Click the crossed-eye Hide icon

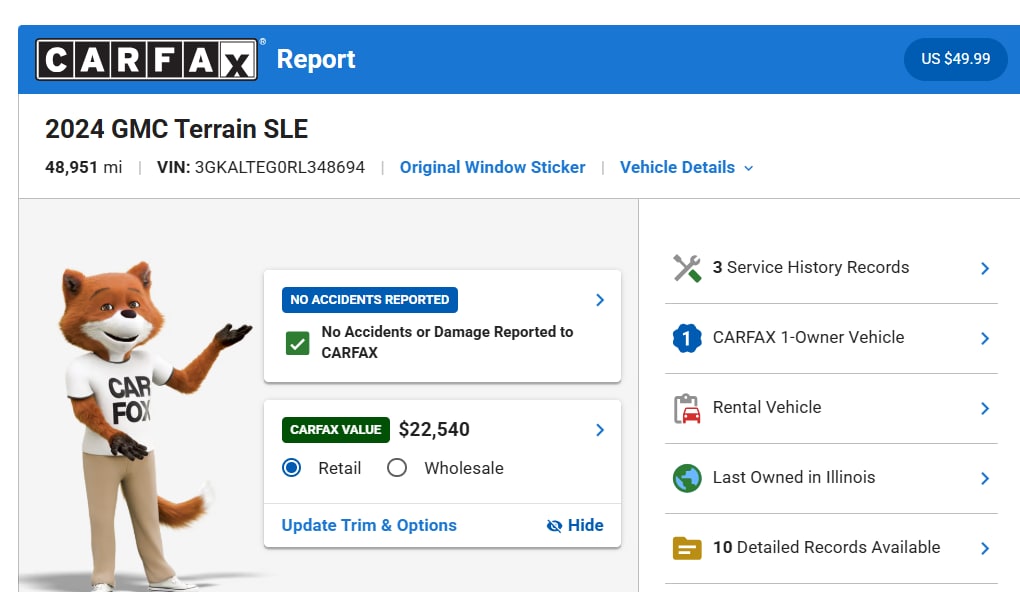coord(554,526)
